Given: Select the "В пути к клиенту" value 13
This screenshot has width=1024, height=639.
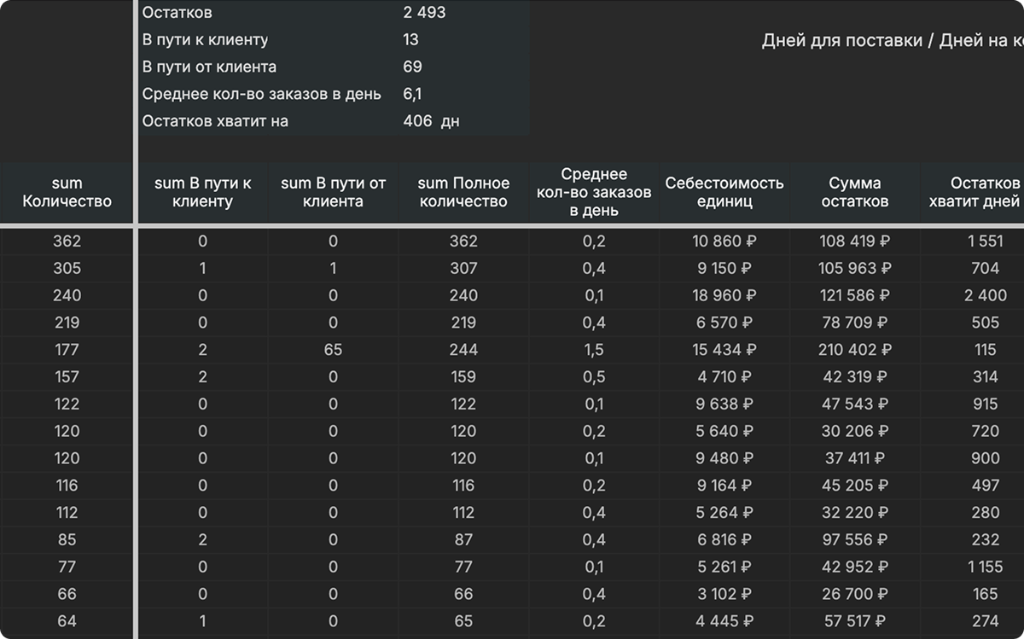Looking at the screenshot, I should click(x=411, y=40).
